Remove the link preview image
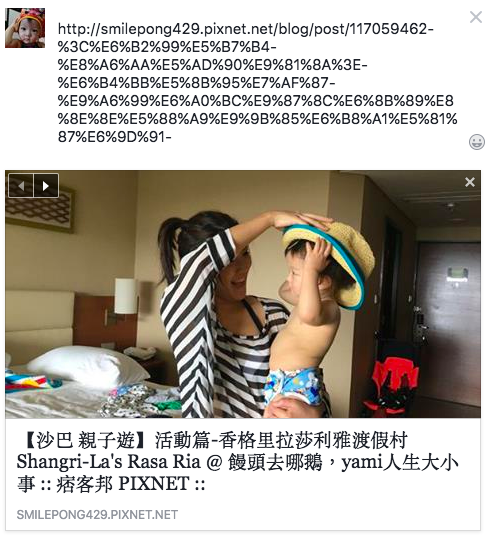The width and height of the screenshot is (491, 536). pyautogui.click(x=470, y=182)
